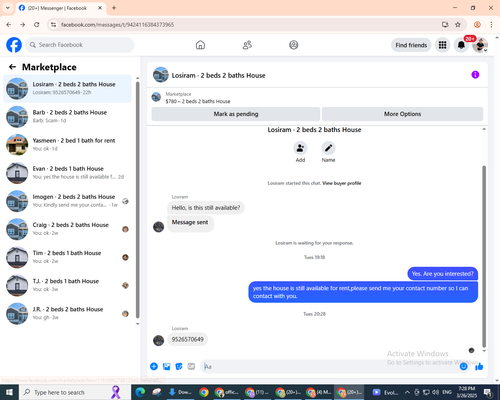Open Evan 2 beds 1 bath conversation
This screenshot has height=400, width=500.
click(67, 173)
